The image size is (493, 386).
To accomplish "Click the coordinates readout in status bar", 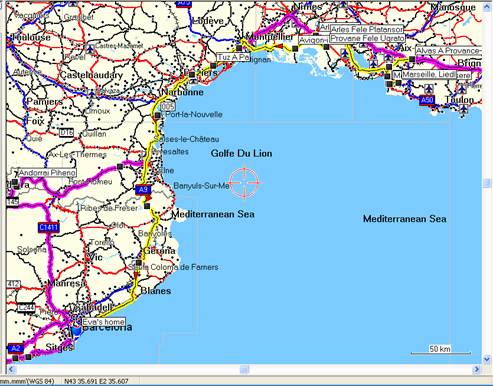I will 96,381.
